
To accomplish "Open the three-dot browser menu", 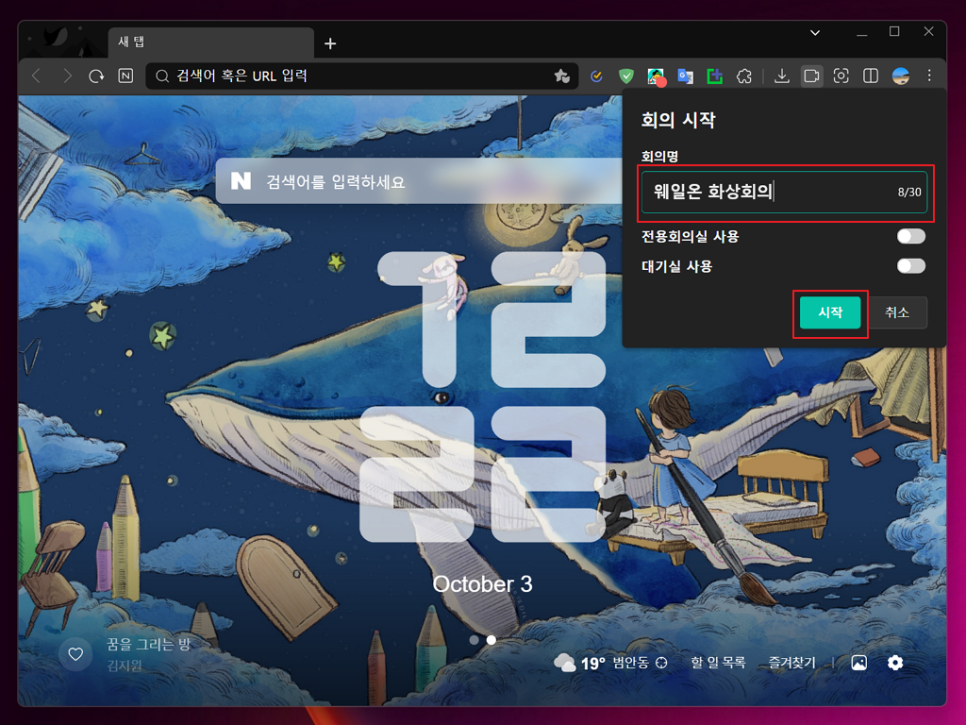I will click(x=929, y=76).
